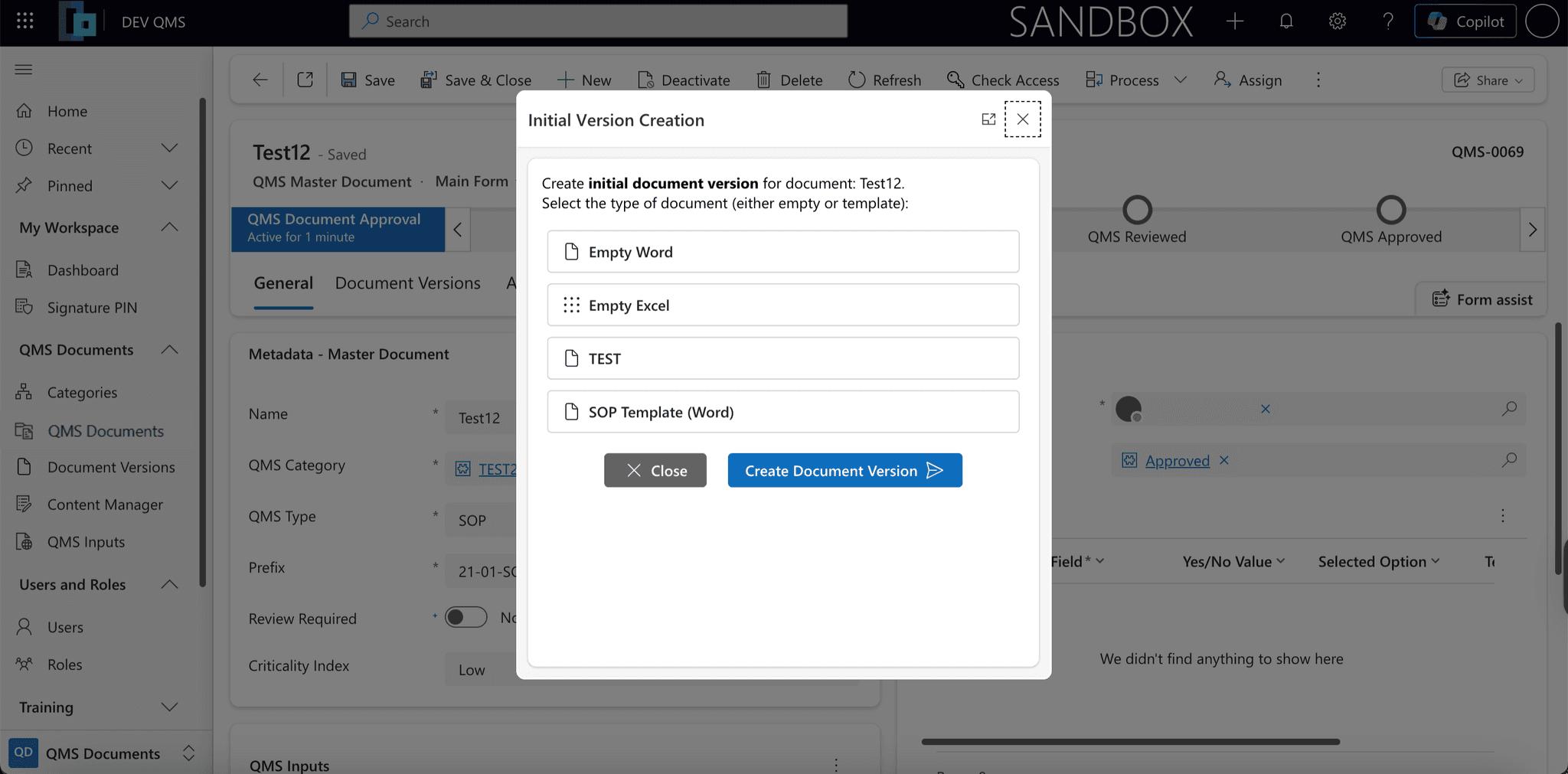
Task: Go to the next process stage with the arrow
Action: click(x=1532, y=230)
